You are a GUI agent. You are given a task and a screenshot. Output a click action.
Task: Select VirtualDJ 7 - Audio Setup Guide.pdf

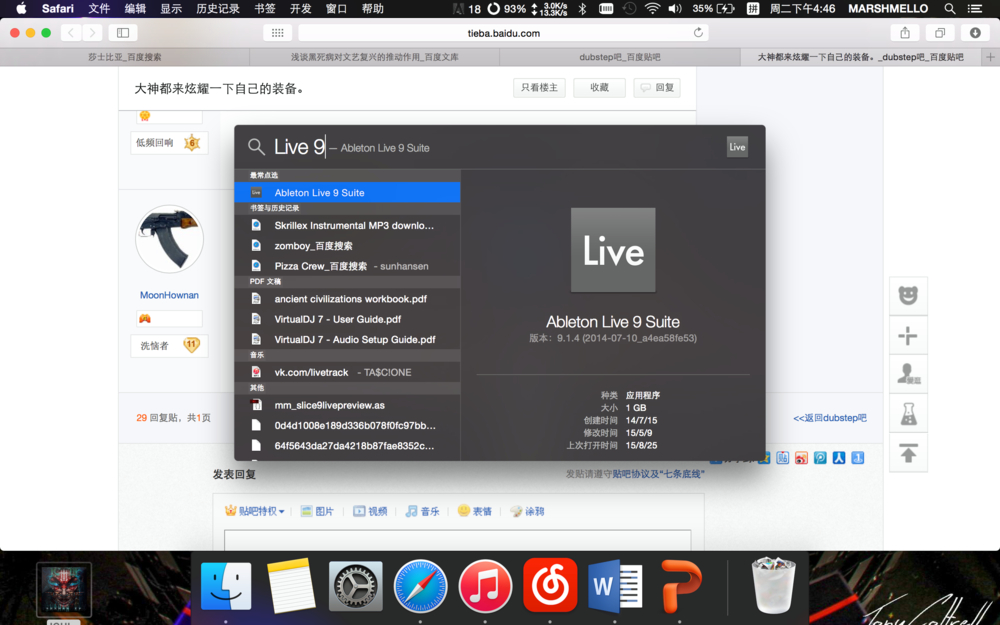348,339
